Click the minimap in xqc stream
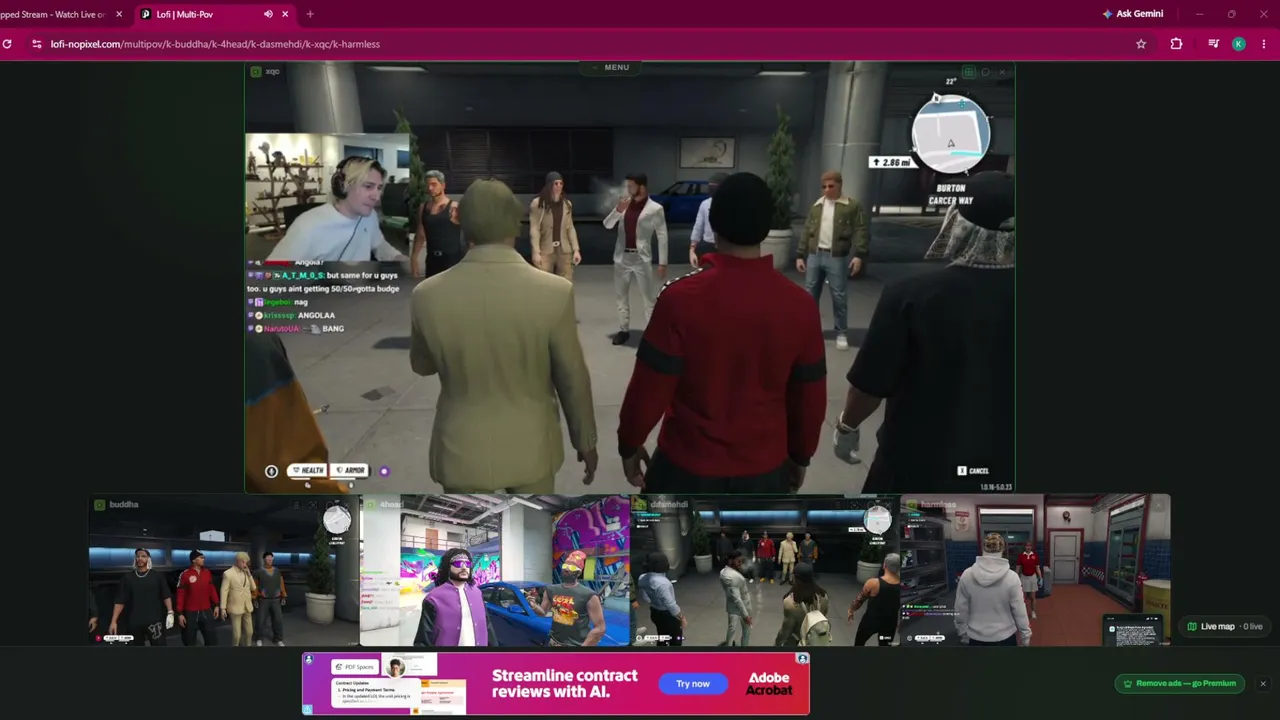Image resolution: width=1280 pixels, height=720 pixels. pyautogui.click(x=951, y=134)
